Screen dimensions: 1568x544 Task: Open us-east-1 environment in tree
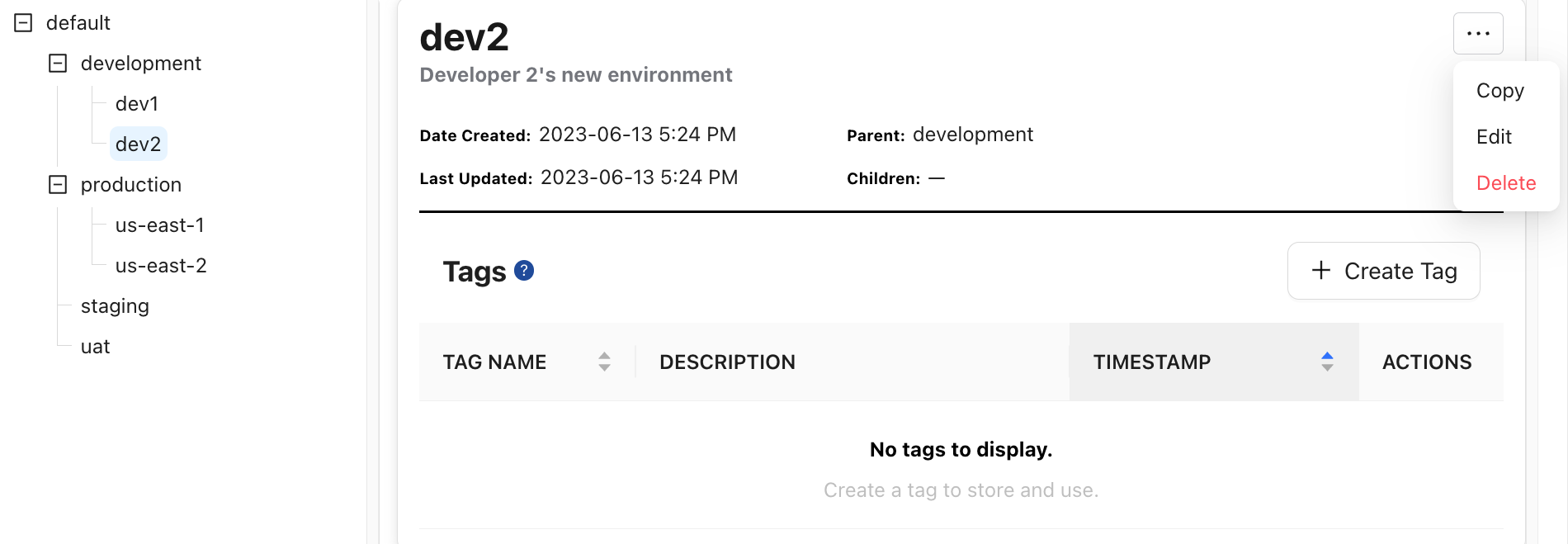(159, 225)
